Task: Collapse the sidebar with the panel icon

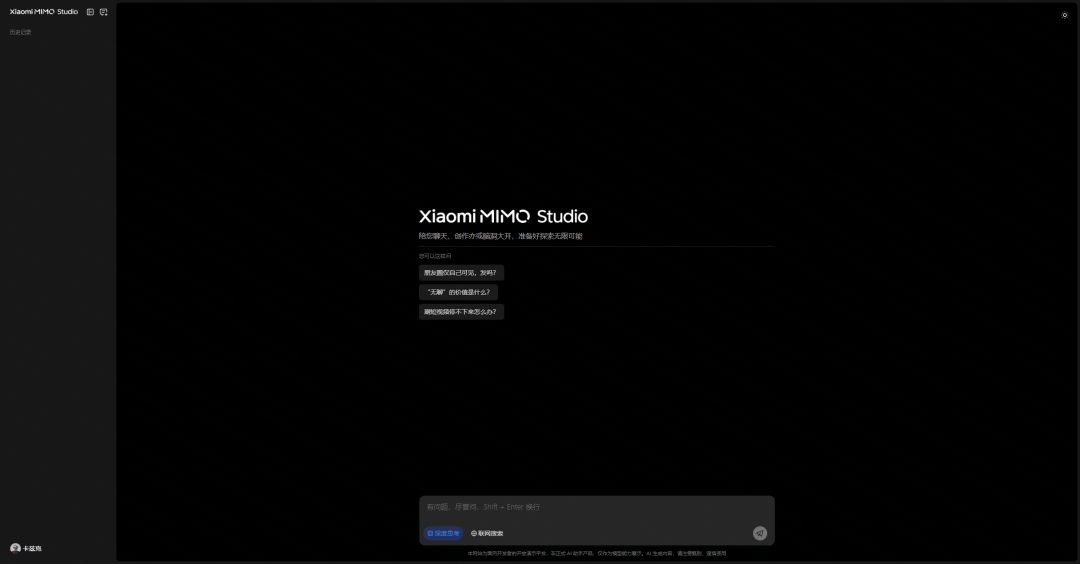Action: tap(90, 12)
